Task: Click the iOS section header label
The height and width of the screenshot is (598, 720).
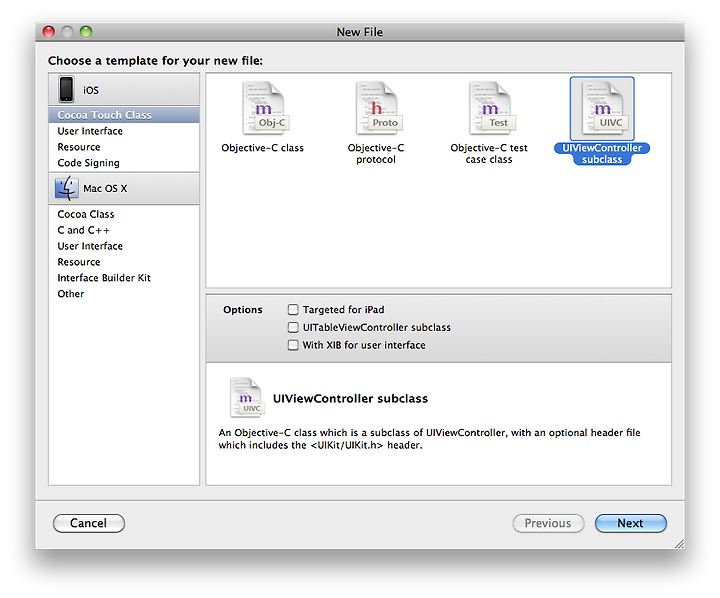Action: tap(91, 90)
